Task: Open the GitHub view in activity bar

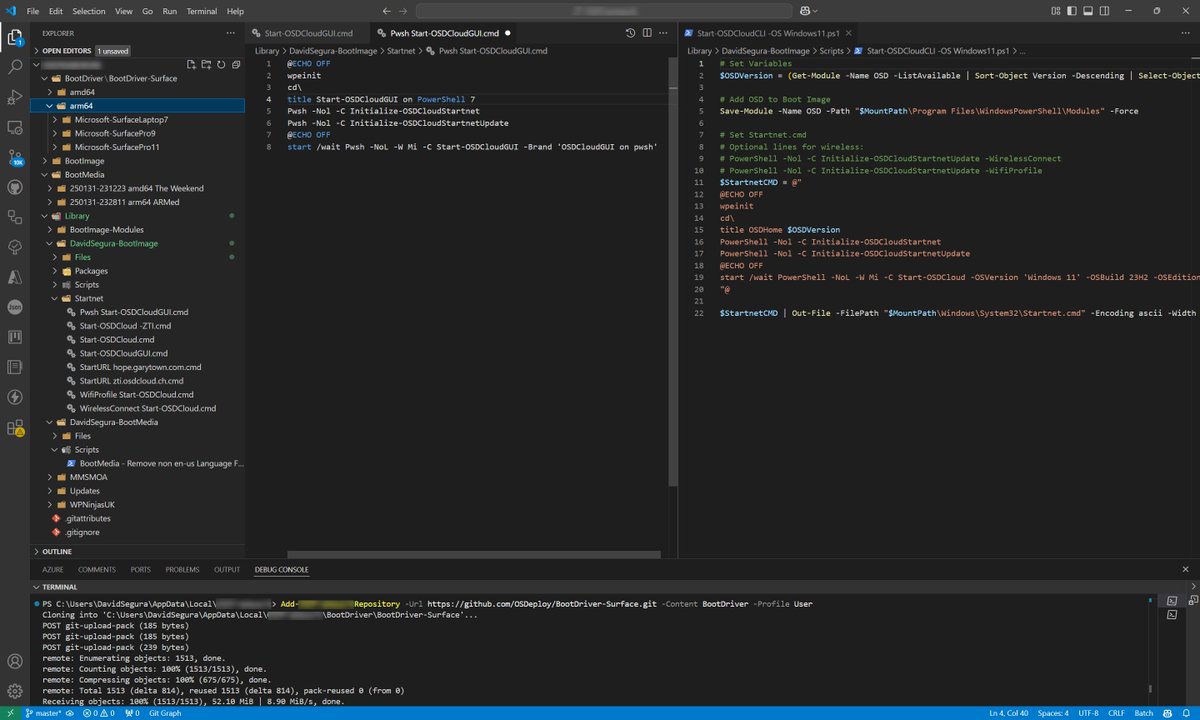Action: [x=15, y=187]
